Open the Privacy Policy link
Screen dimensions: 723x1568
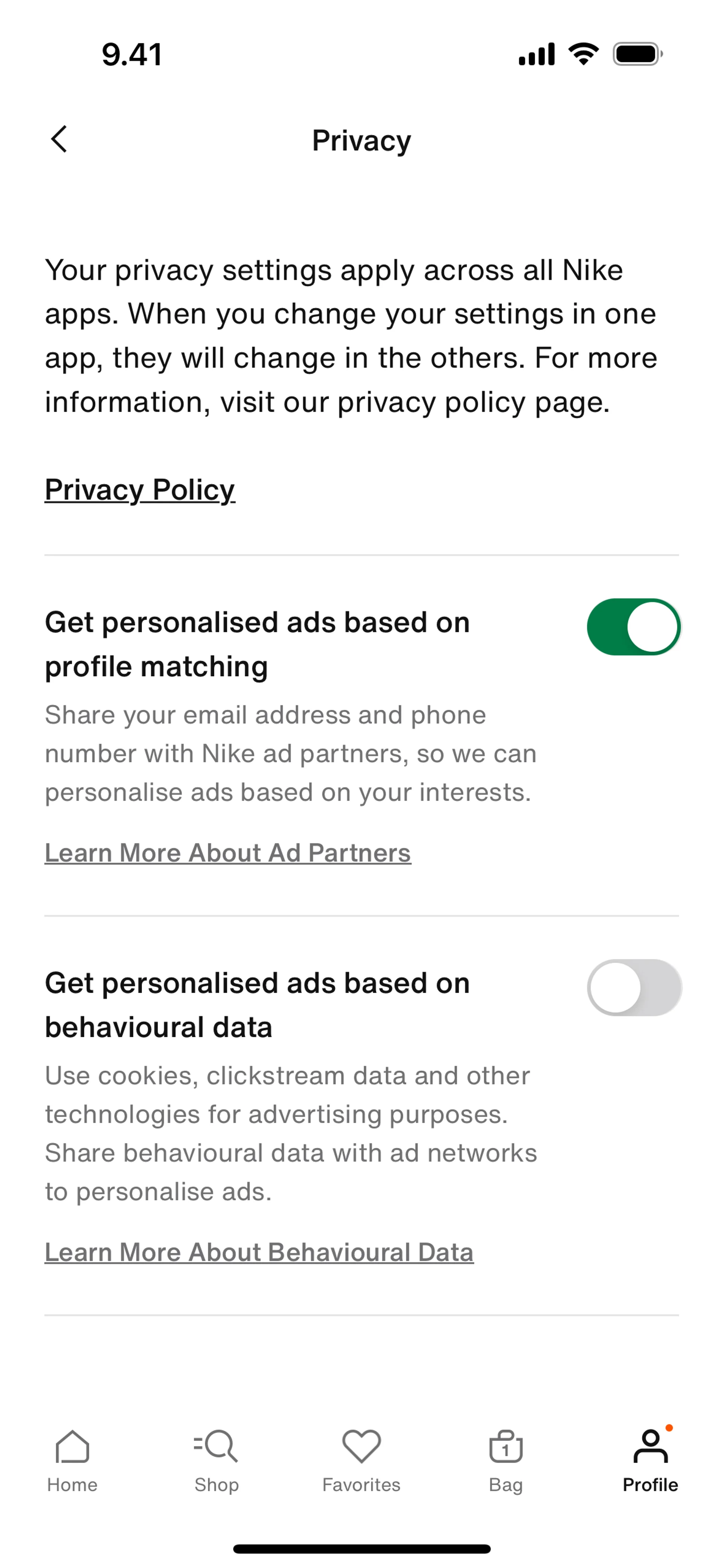point(140,490)
